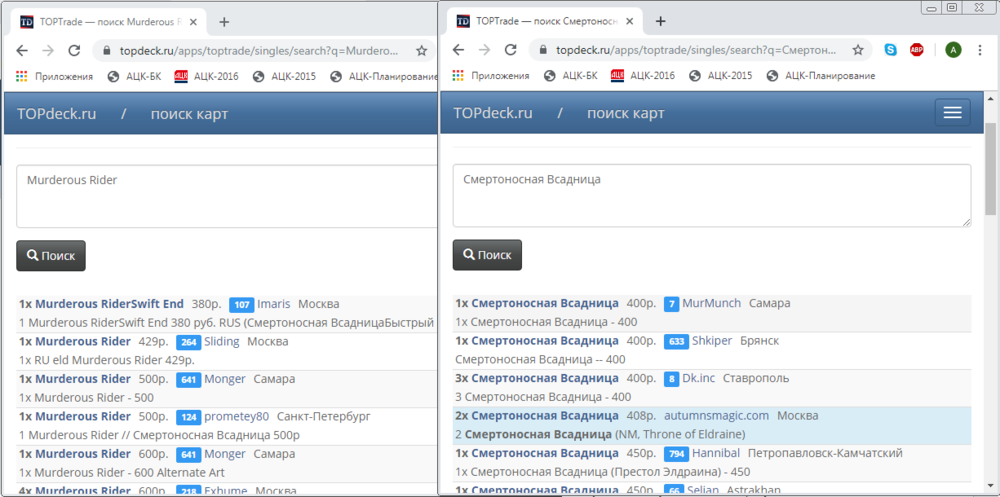Open a new tab in the left window

click(x=224, y=21)
